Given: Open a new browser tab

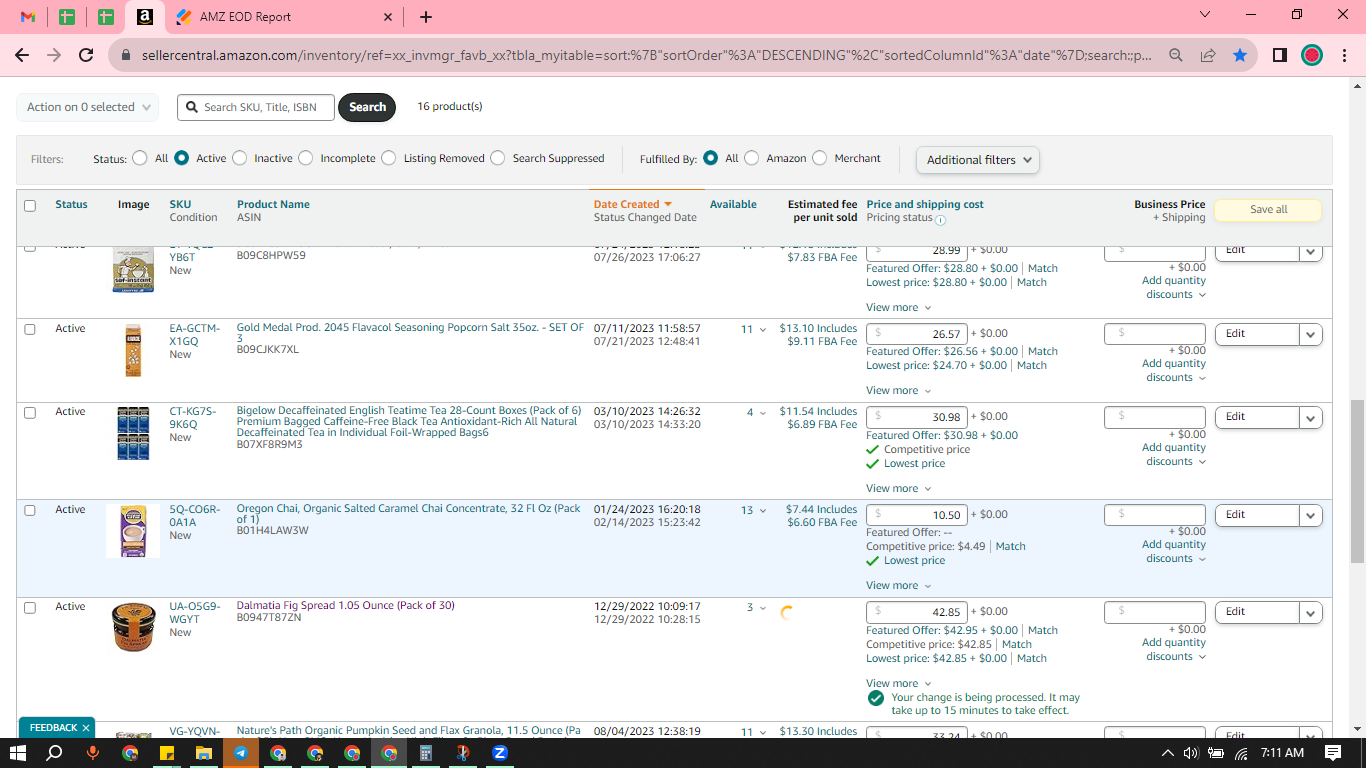Looking at the screenshot, I should (426, 17).
